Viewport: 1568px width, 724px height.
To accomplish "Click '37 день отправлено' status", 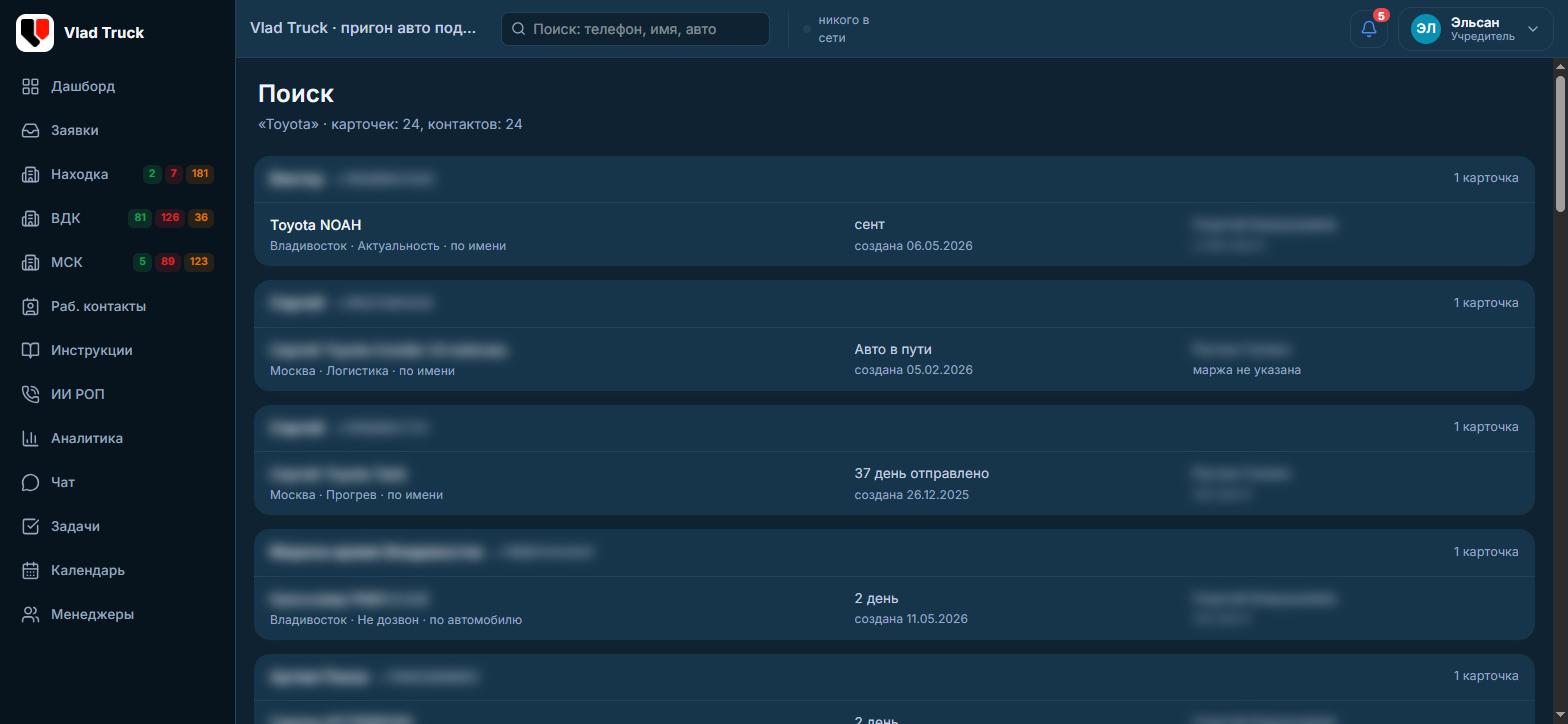I will pos(922,474).
